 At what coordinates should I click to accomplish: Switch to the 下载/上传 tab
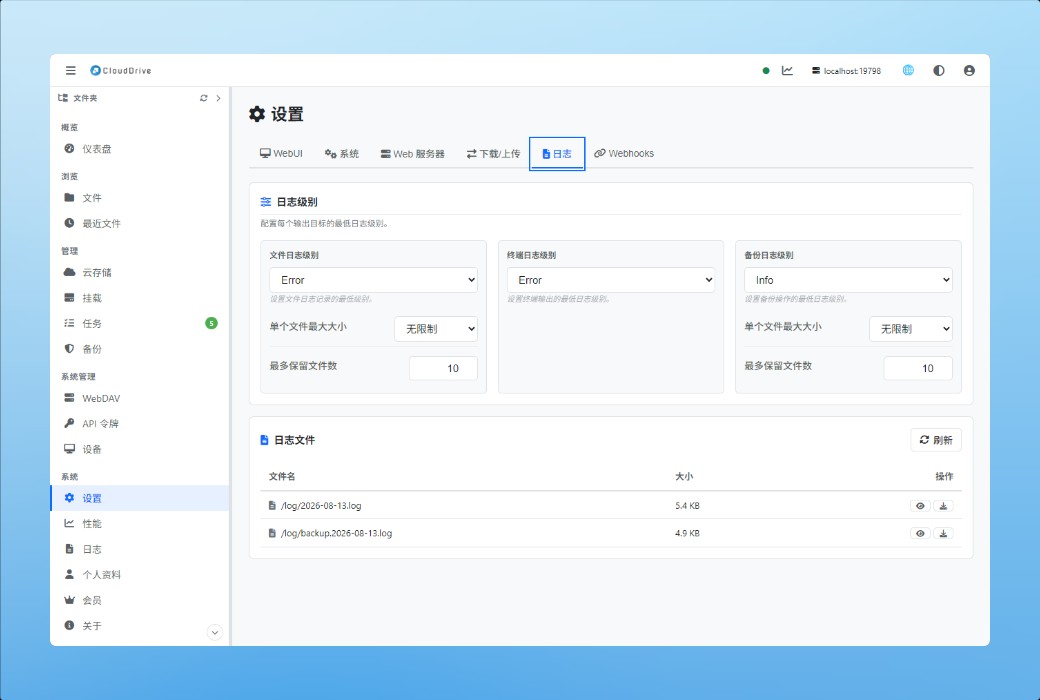tap(493, 153)
